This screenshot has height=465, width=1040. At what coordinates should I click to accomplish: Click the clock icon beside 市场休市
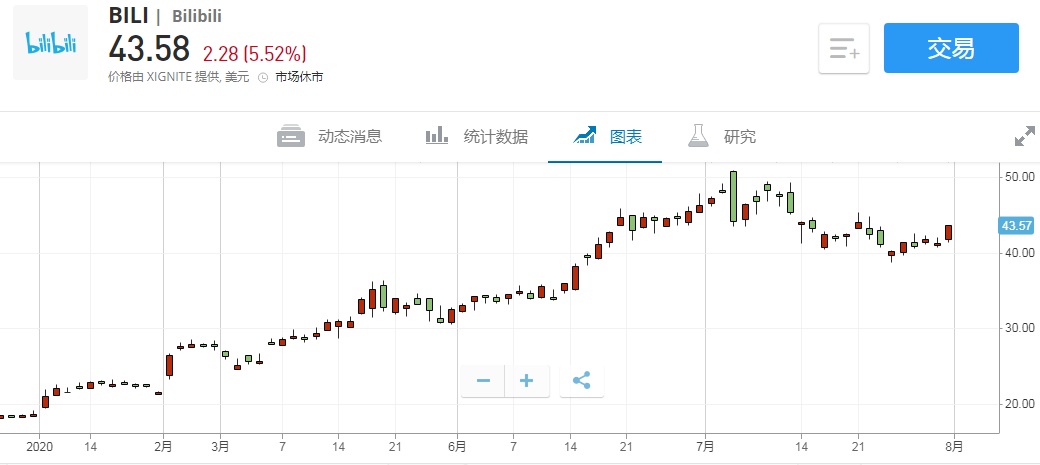click(263, 77)
